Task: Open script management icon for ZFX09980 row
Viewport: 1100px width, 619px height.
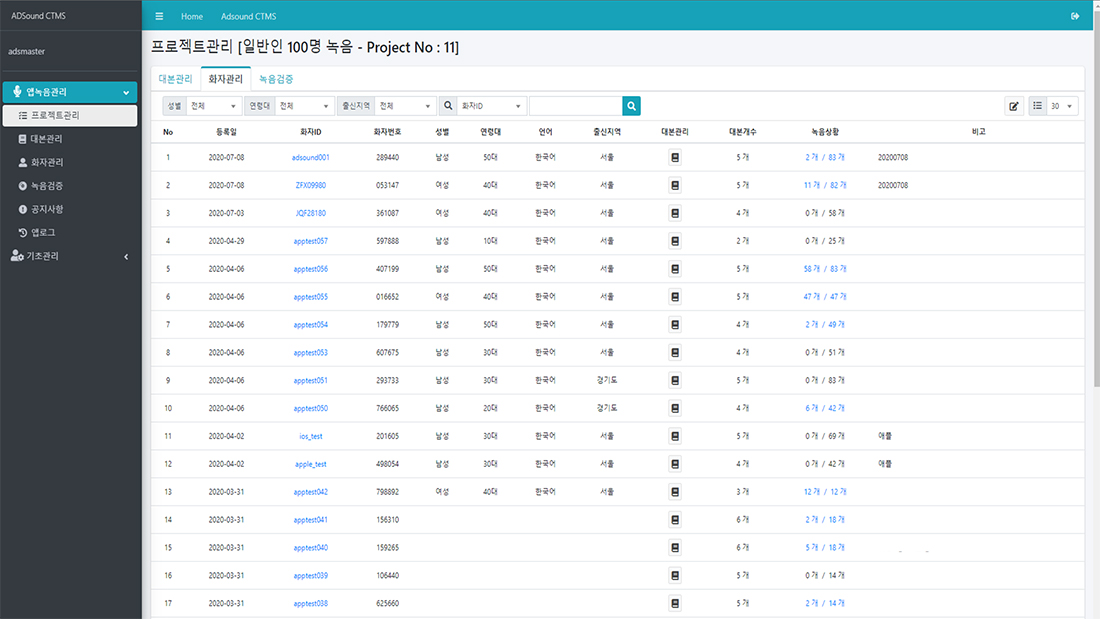Action: pos(675,185)
